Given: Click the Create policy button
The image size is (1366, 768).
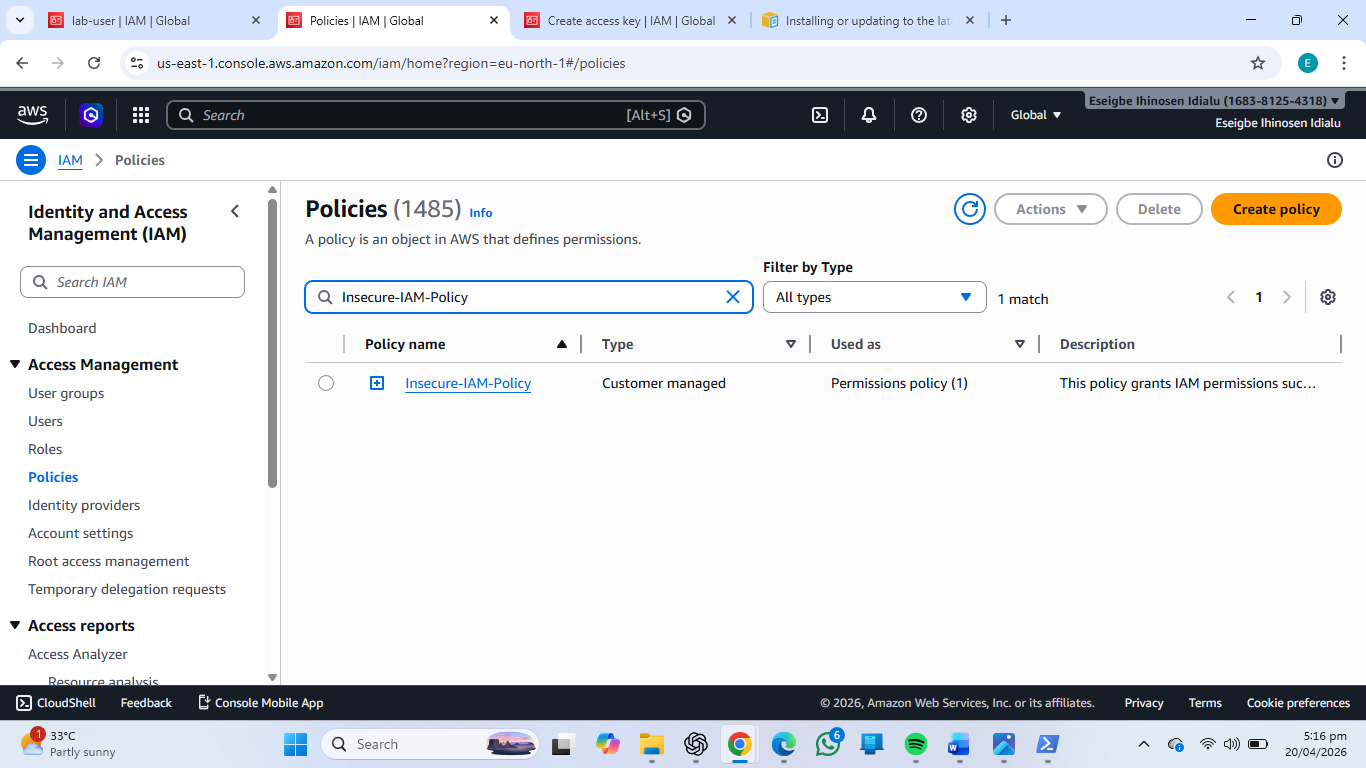Looking at the screenshot, I should (x=1276, y=209).
